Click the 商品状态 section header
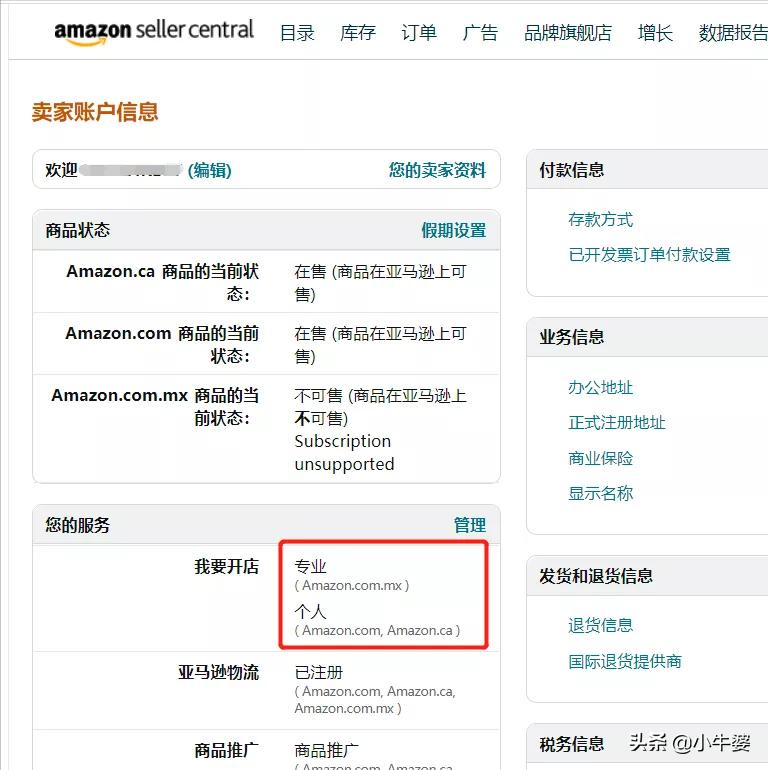Screen dimensions: 768x770 [x=266, y=230]
